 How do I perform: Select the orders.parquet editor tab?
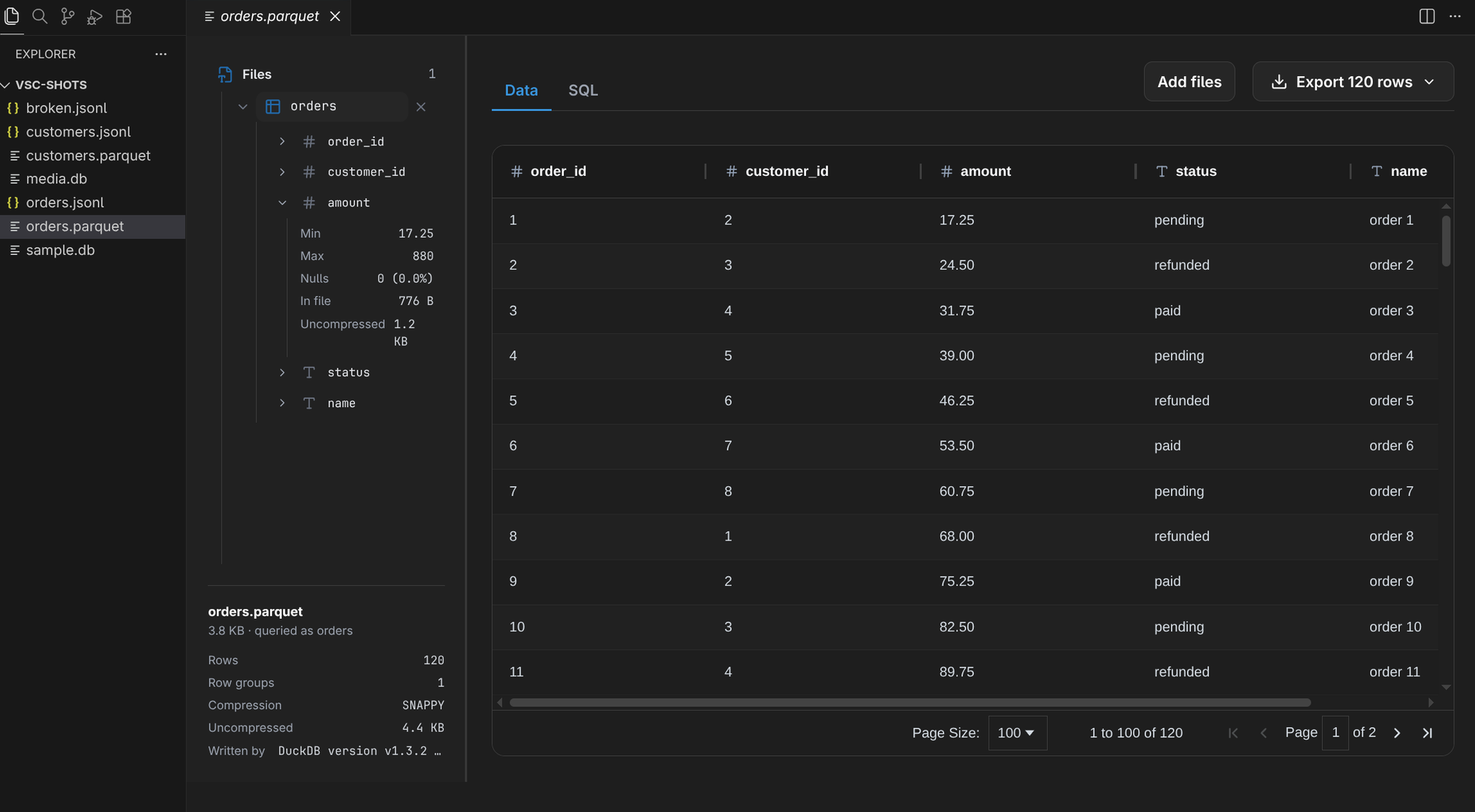269,16
